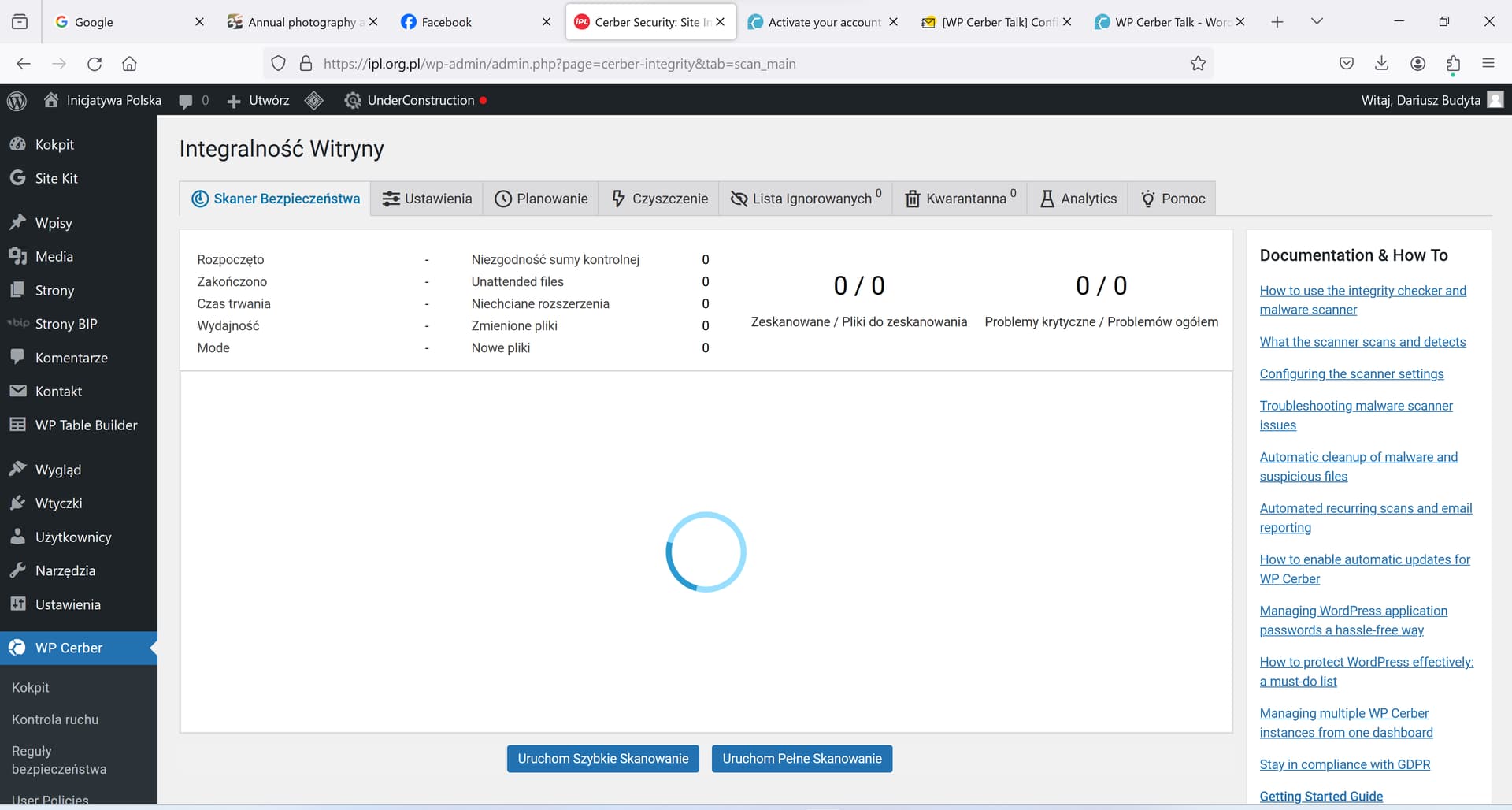Click the diamond icon in admin bar
Viewport: 1512px width, 810px height.
[314, 100]
